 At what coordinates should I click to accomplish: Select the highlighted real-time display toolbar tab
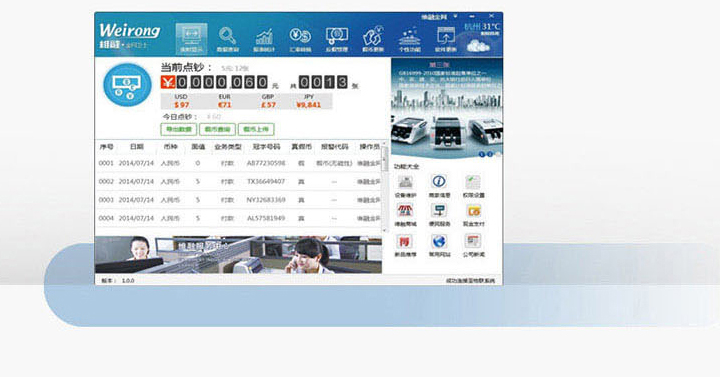pyautogui.click(x=191, y=39)
